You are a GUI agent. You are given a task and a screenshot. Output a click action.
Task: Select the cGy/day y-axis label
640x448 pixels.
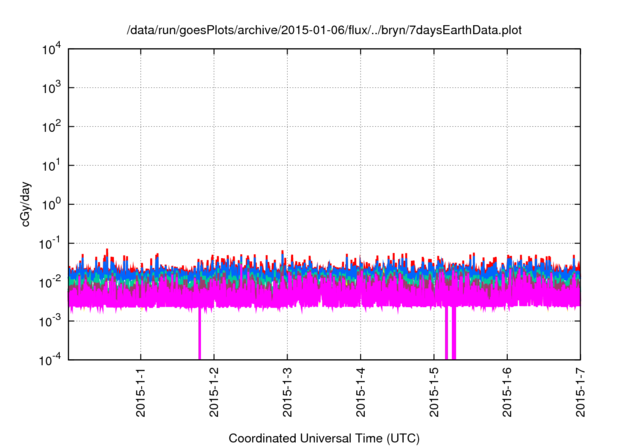click(x=25, y=205)
